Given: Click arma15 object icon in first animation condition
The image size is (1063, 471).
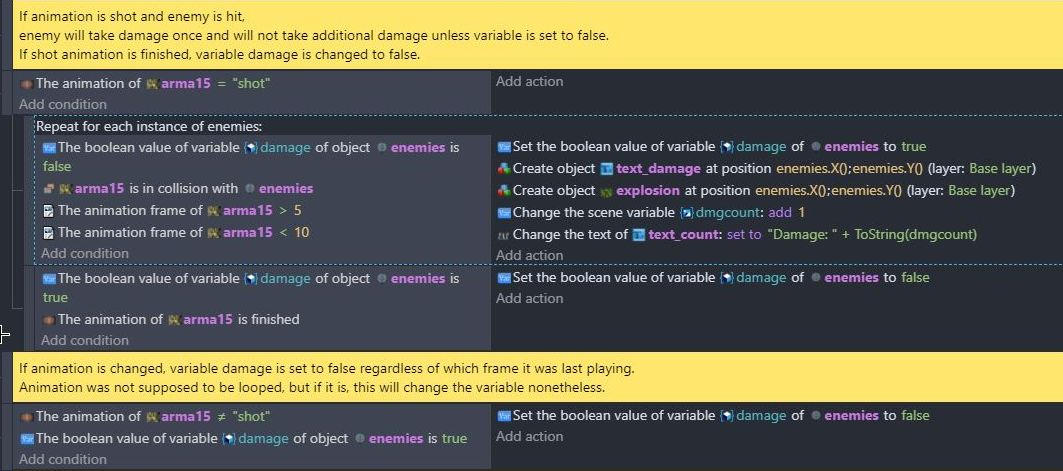Looking at the screenshot, I should (153, 84).
